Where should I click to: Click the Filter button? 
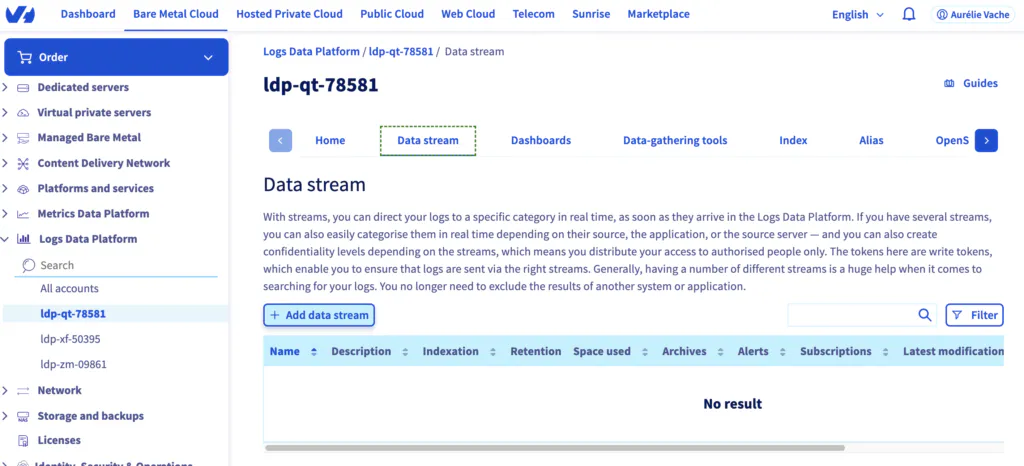tap(974, 315)
